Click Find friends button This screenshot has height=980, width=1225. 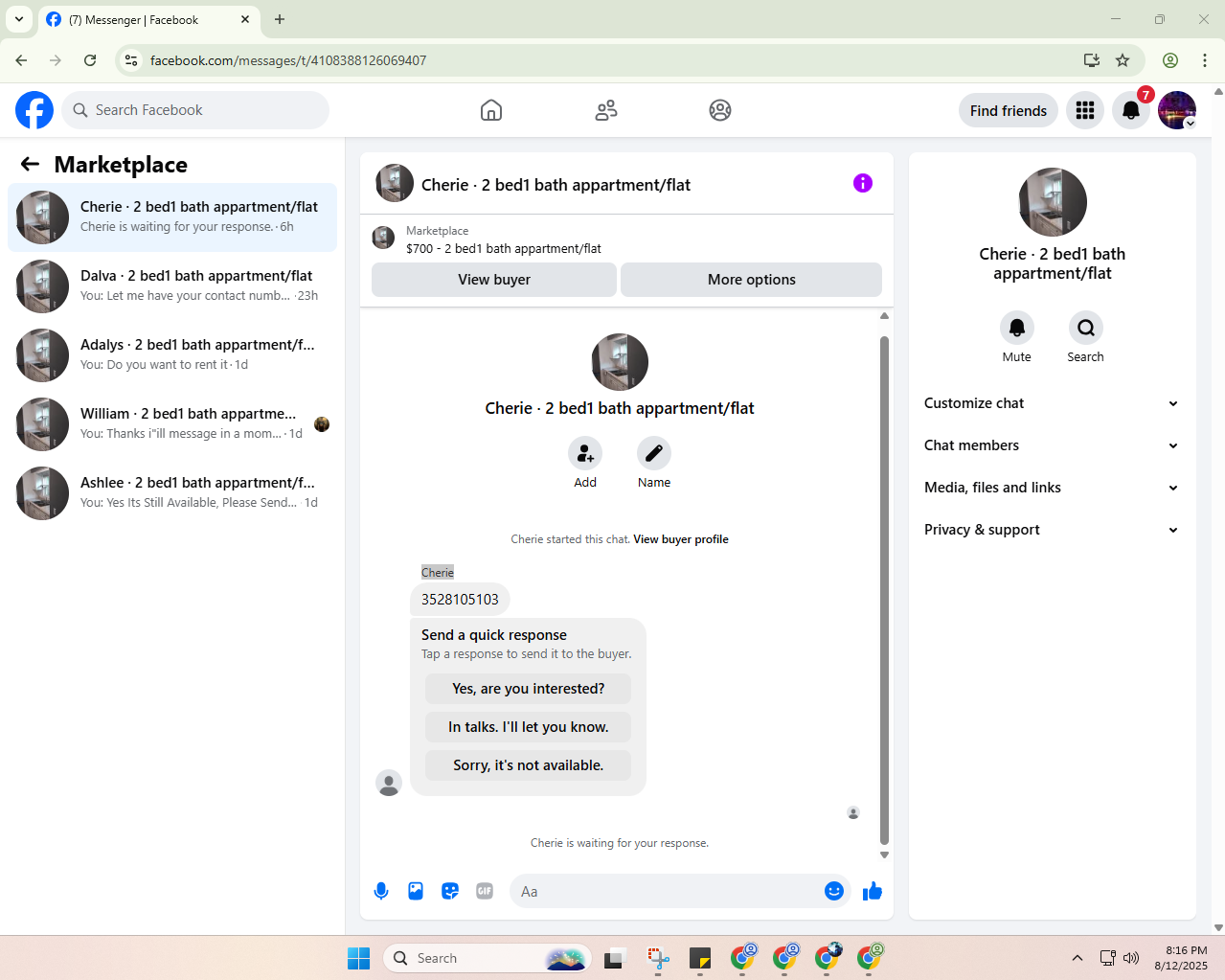click(x=1009, y=111)
